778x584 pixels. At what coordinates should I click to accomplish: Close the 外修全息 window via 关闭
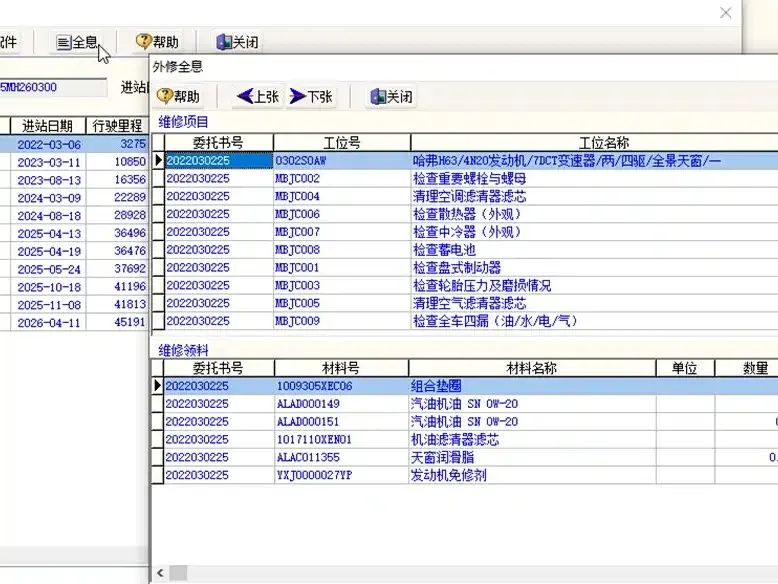391,96
